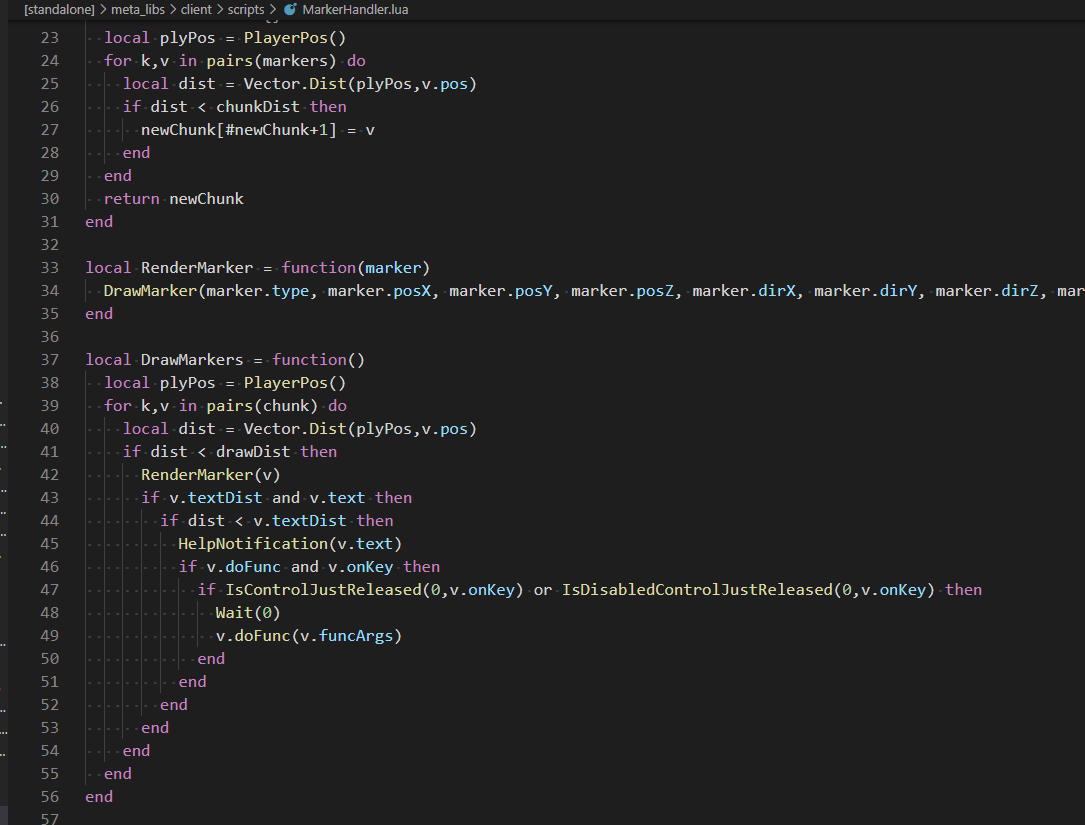Click line number 47 in the gutter

click(x=50, y=590)
